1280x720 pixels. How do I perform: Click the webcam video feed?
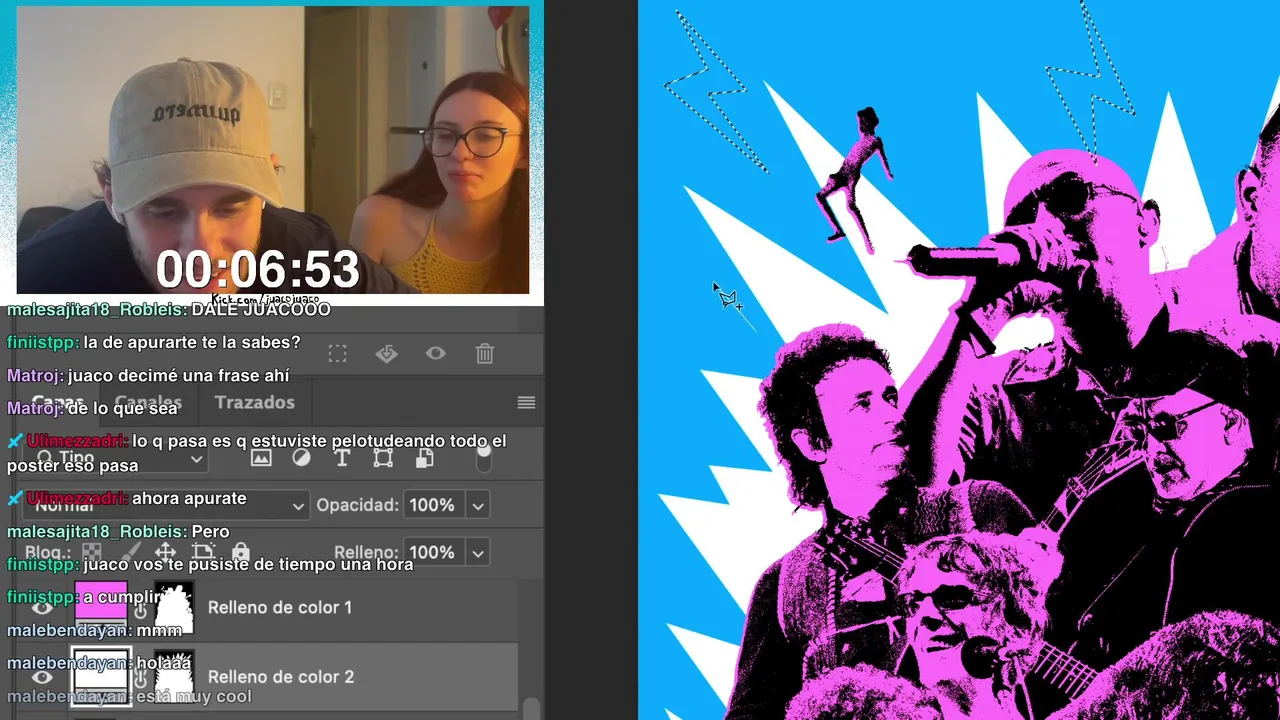click(x=273, y=150)
